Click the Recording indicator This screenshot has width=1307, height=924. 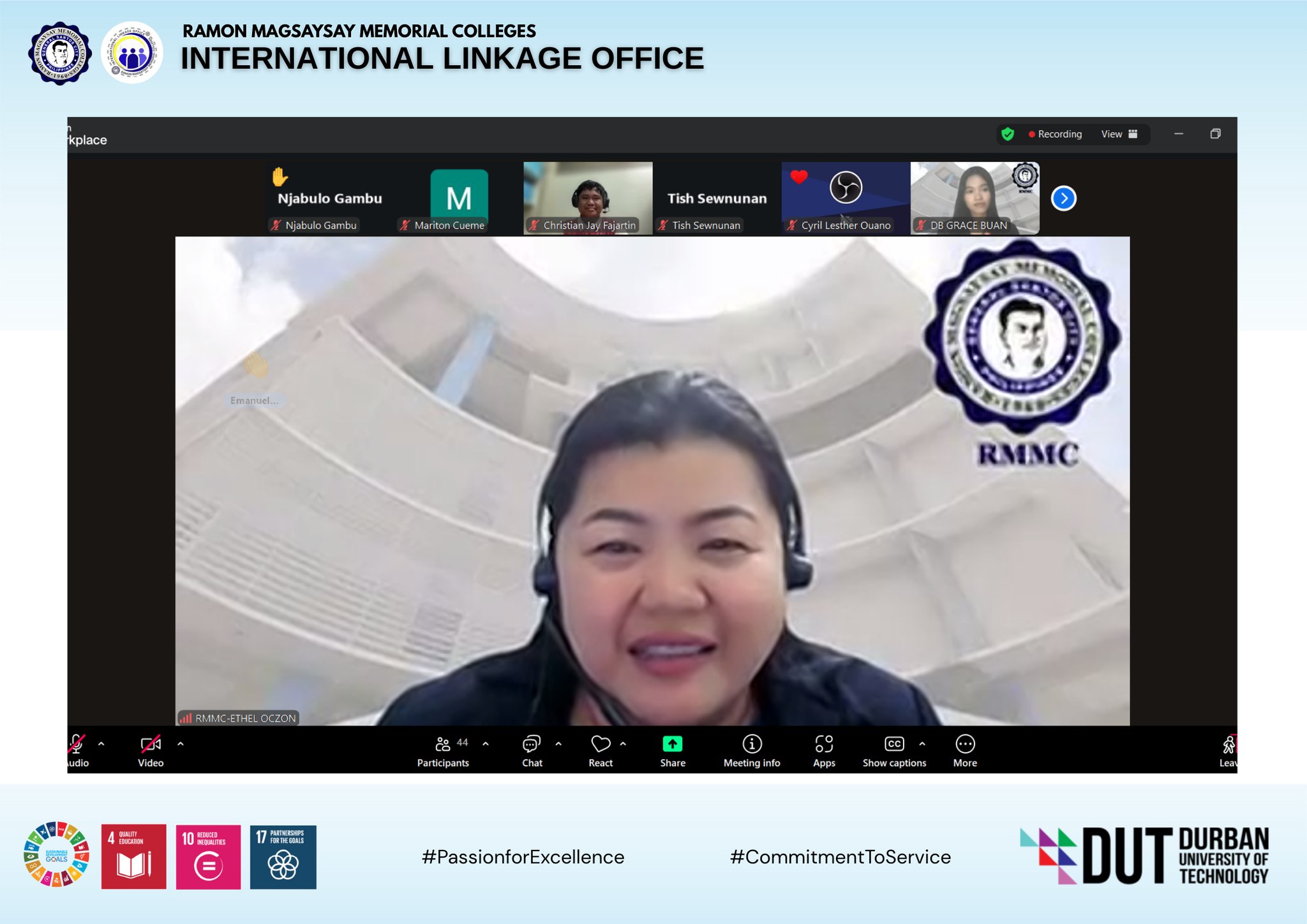[1055, 134]
